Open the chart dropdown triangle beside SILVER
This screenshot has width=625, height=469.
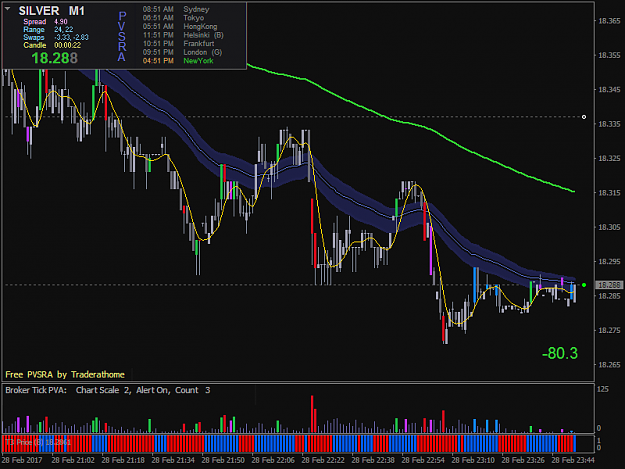tap(8, 8)
